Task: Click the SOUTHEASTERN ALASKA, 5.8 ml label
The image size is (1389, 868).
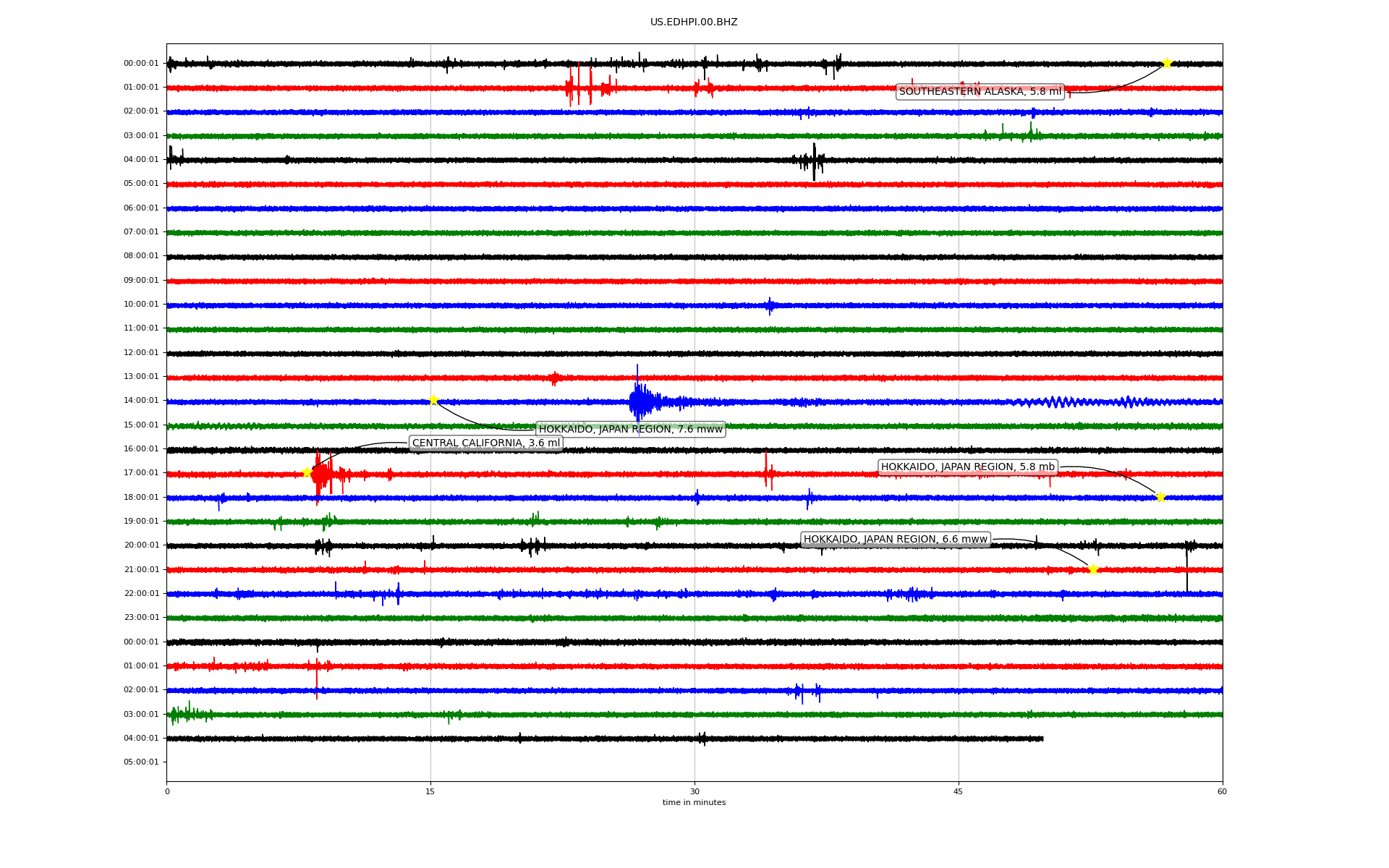Action: 980,91
